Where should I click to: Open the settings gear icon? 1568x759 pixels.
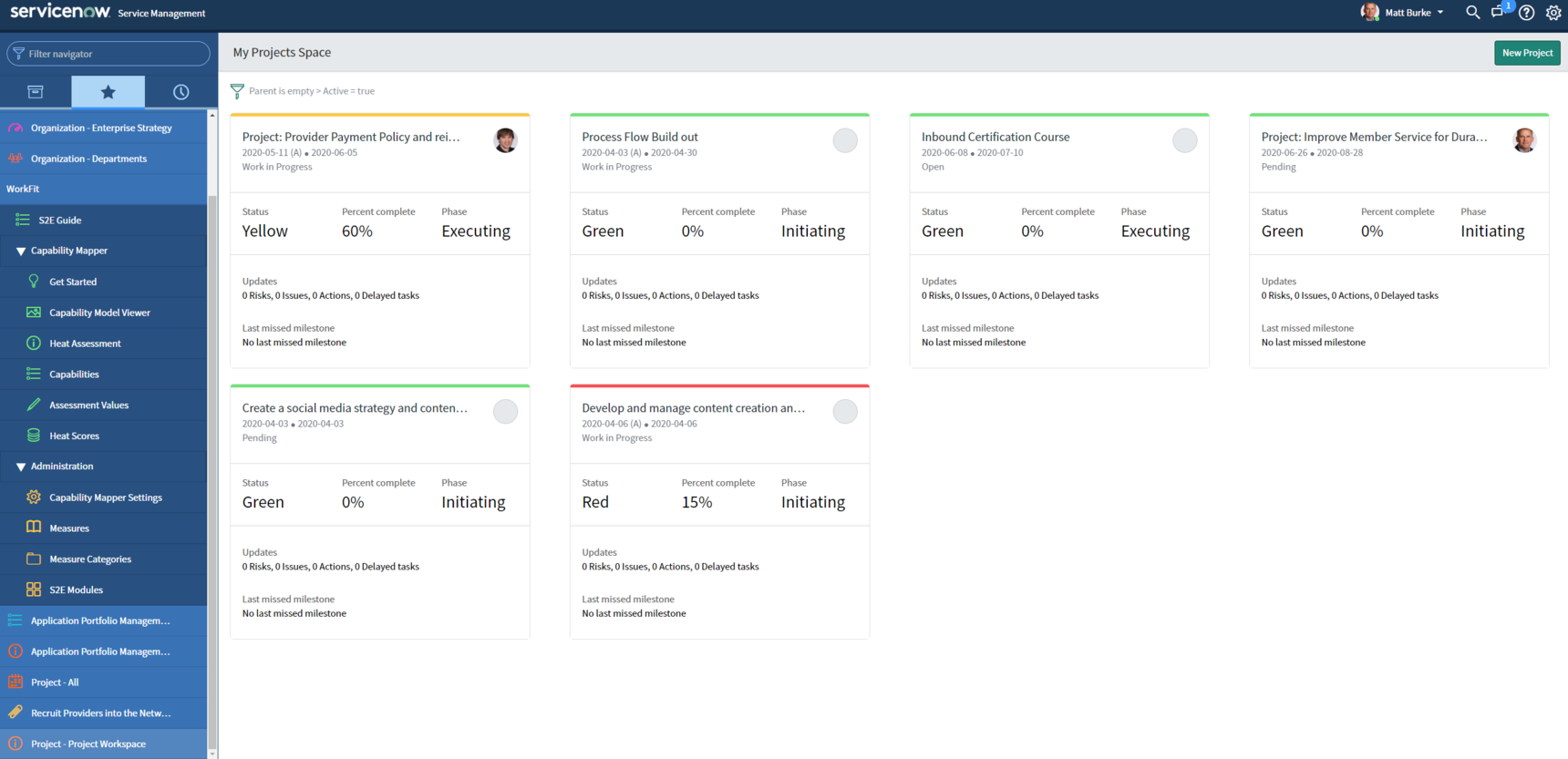coord(1553,13)
